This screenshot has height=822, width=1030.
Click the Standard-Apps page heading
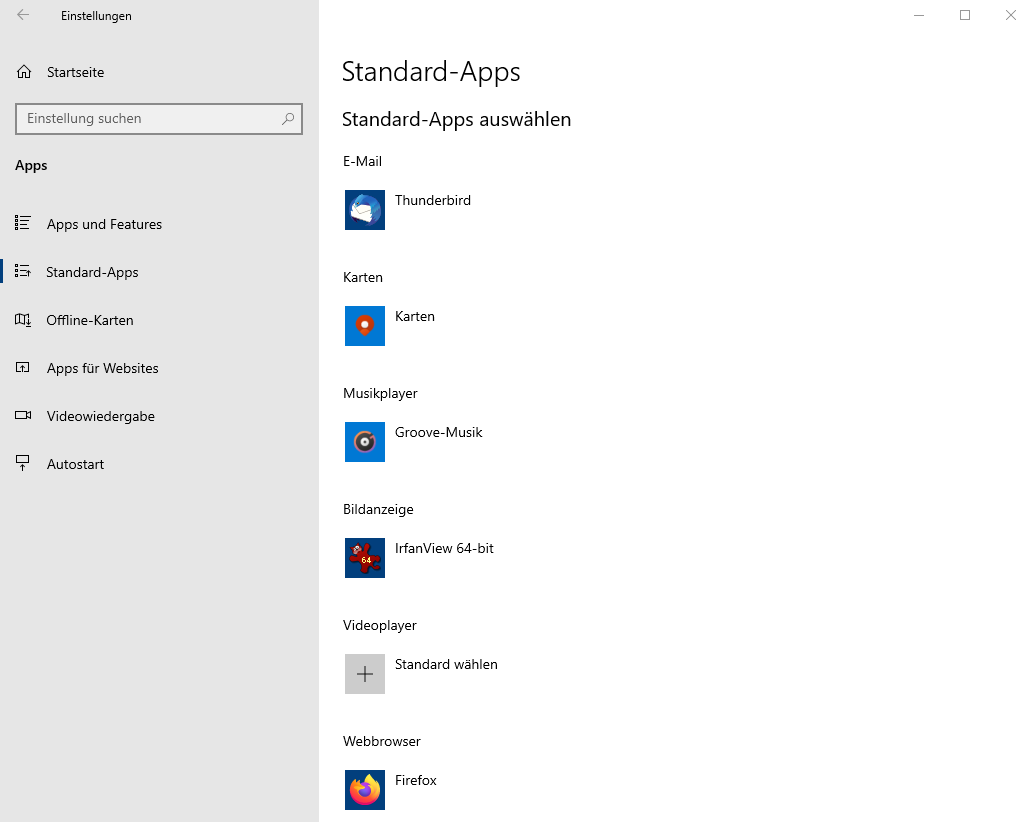click(431, 72)
